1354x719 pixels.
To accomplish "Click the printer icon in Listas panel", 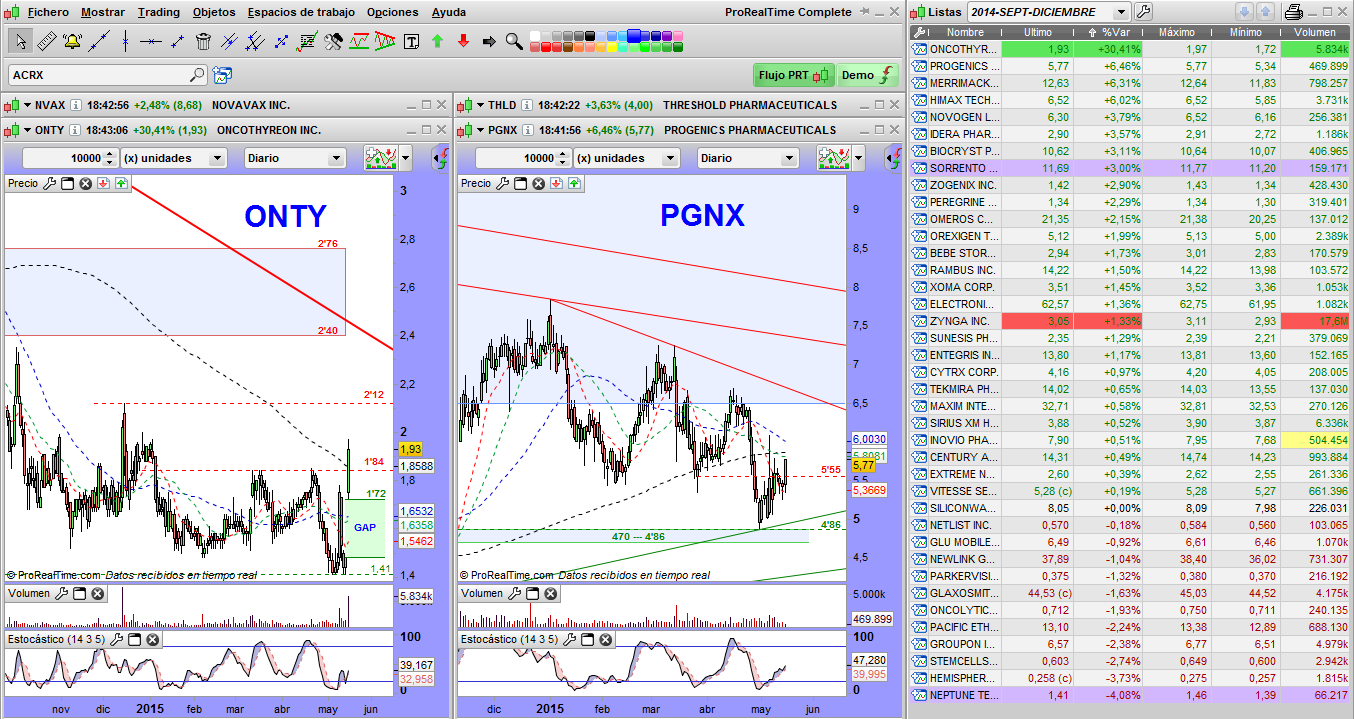I will pos(1294,12).
